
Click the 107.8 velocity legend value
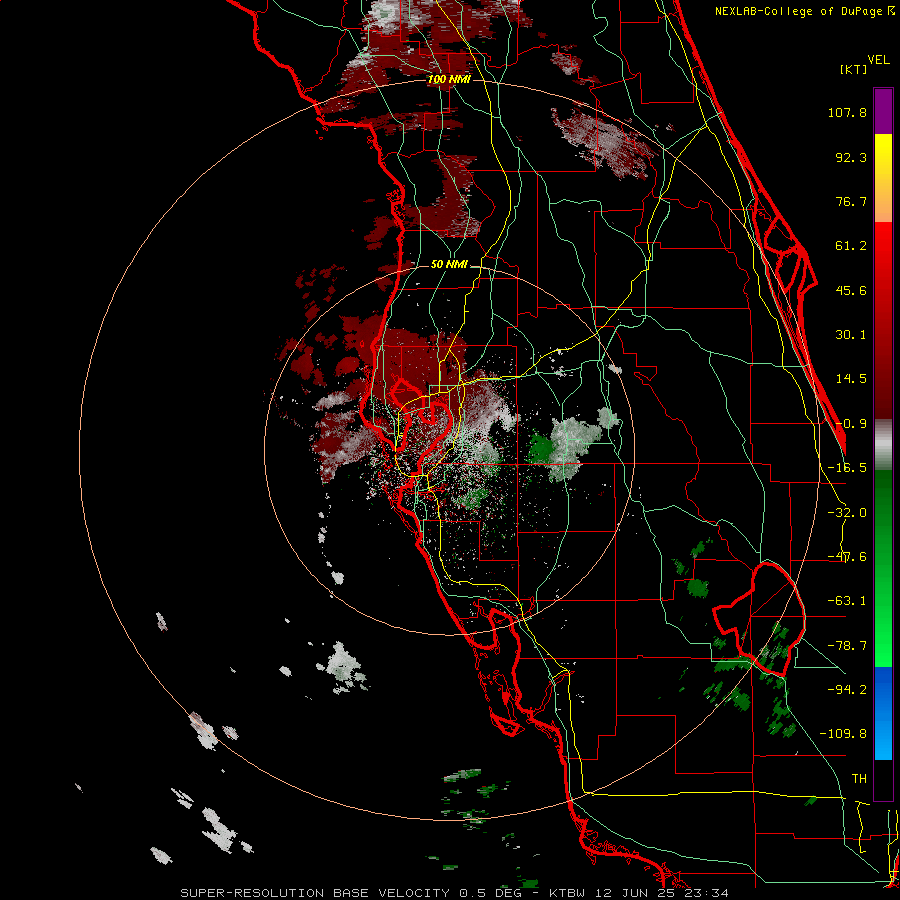[x=847, y=112]
